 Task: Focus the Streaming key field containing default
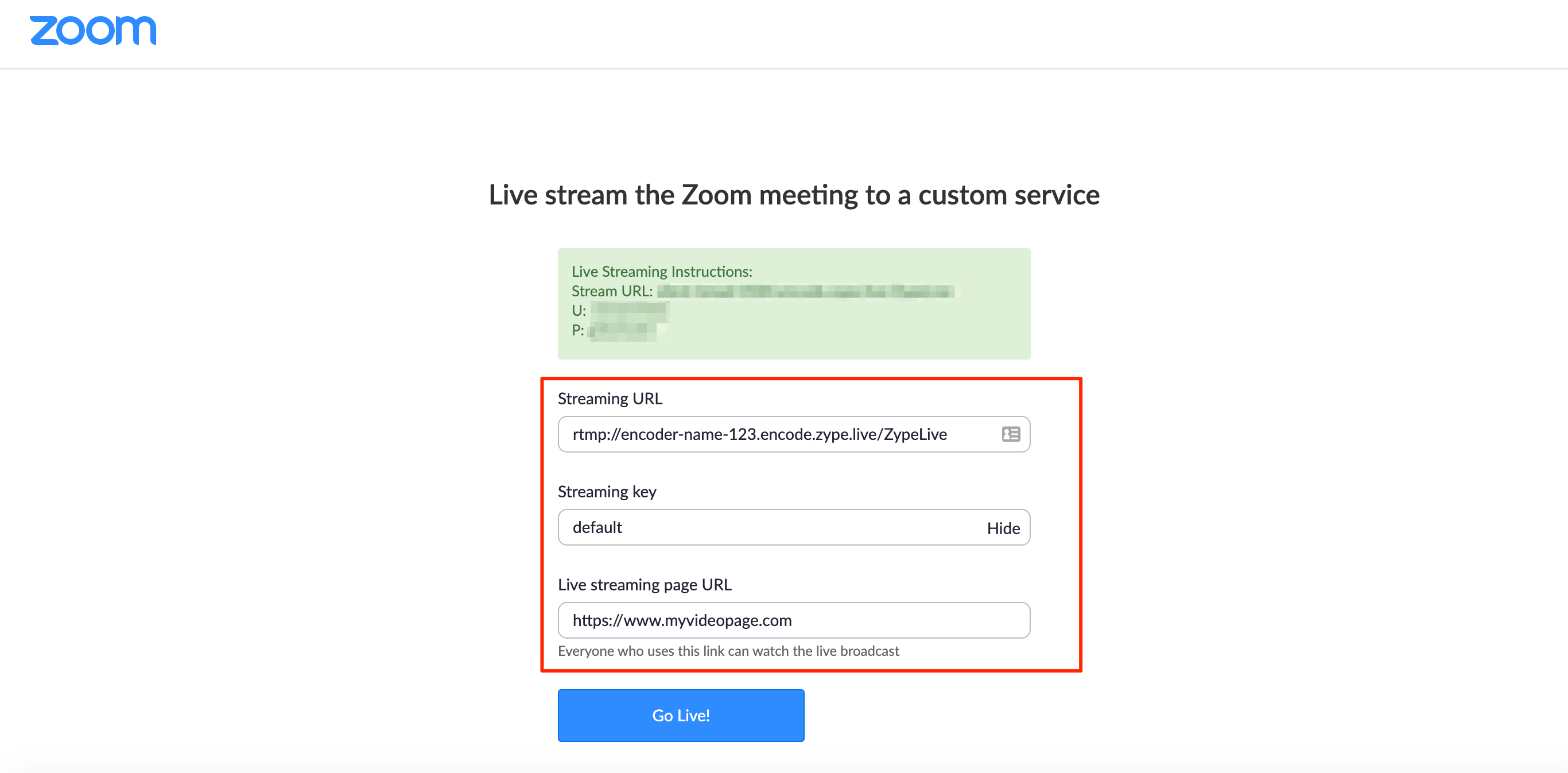point(794,528)
